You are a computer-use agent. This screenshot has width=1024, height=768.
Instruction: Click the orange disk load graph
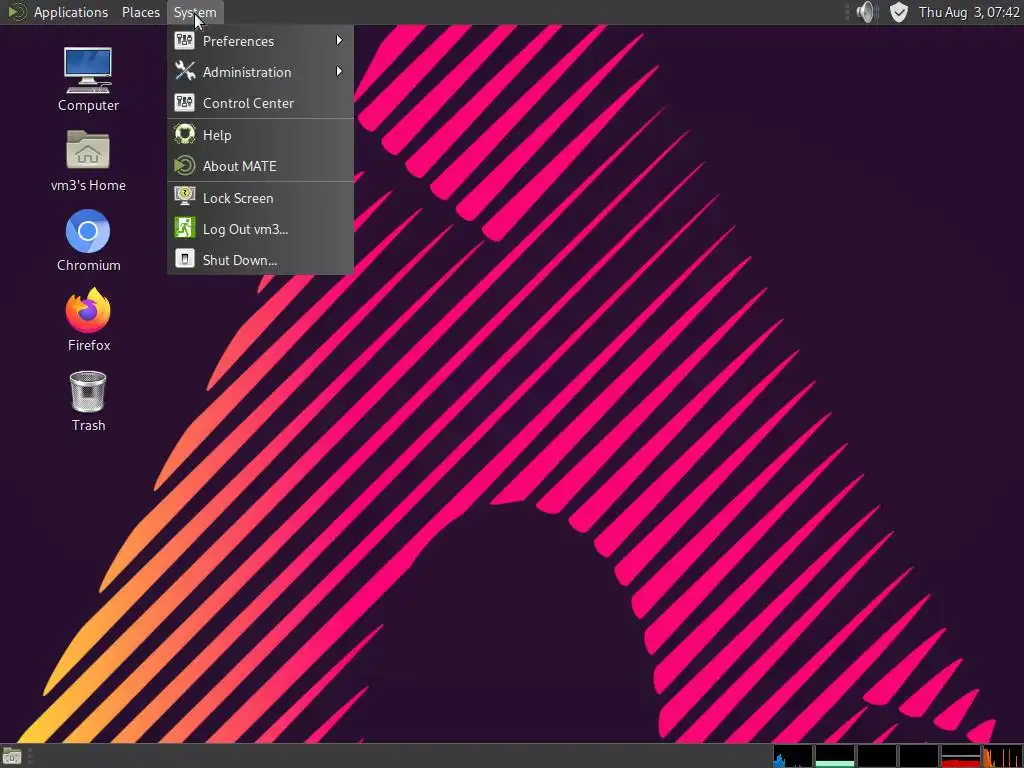click(1003, 756)
